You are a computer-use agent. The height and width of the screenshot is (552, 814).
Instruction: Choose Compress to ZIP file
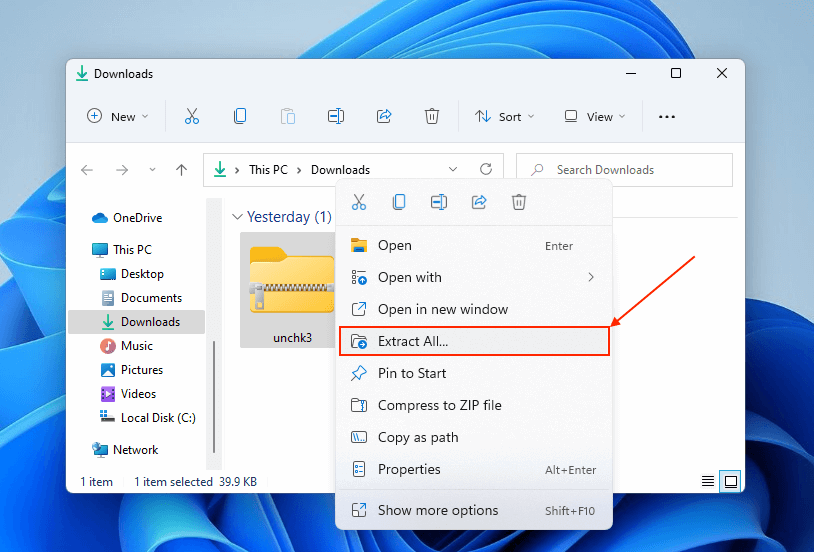click(x=439, y=405)
